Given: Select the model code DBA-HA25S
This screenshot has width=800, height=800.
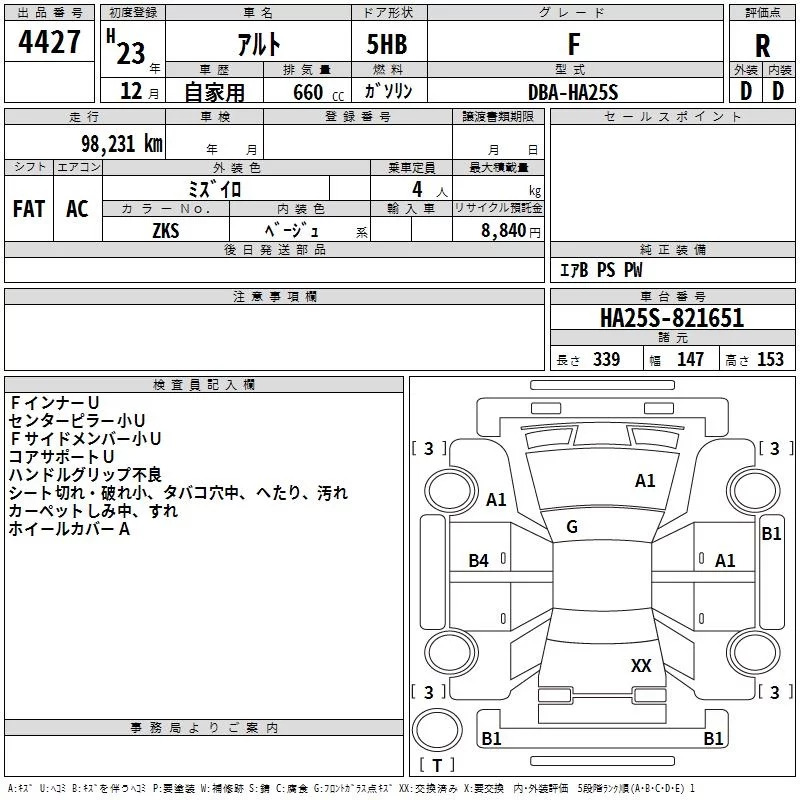Looking at the screenshot, I should click(x=573, y=92).
